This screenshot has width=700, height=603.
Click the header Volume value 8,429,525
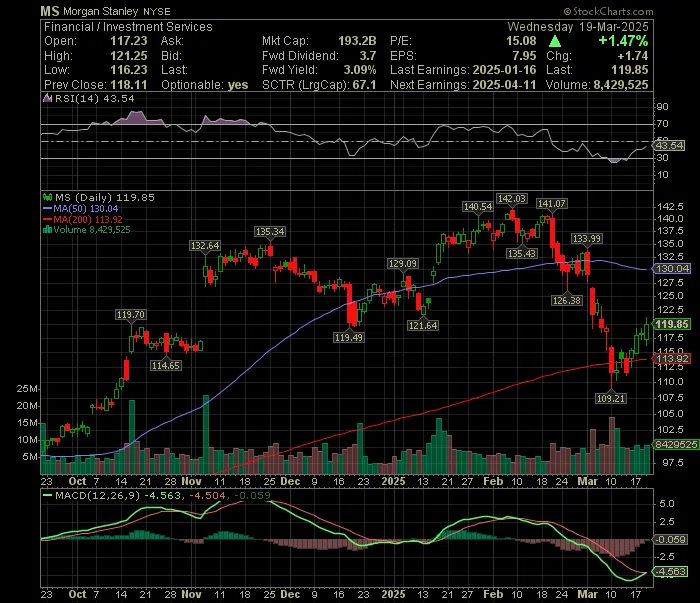[621, 85]
